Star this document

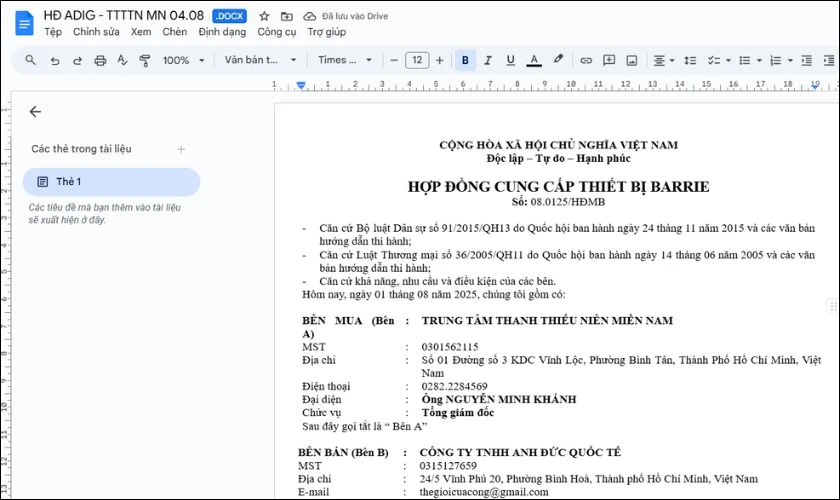coord(264,16)
